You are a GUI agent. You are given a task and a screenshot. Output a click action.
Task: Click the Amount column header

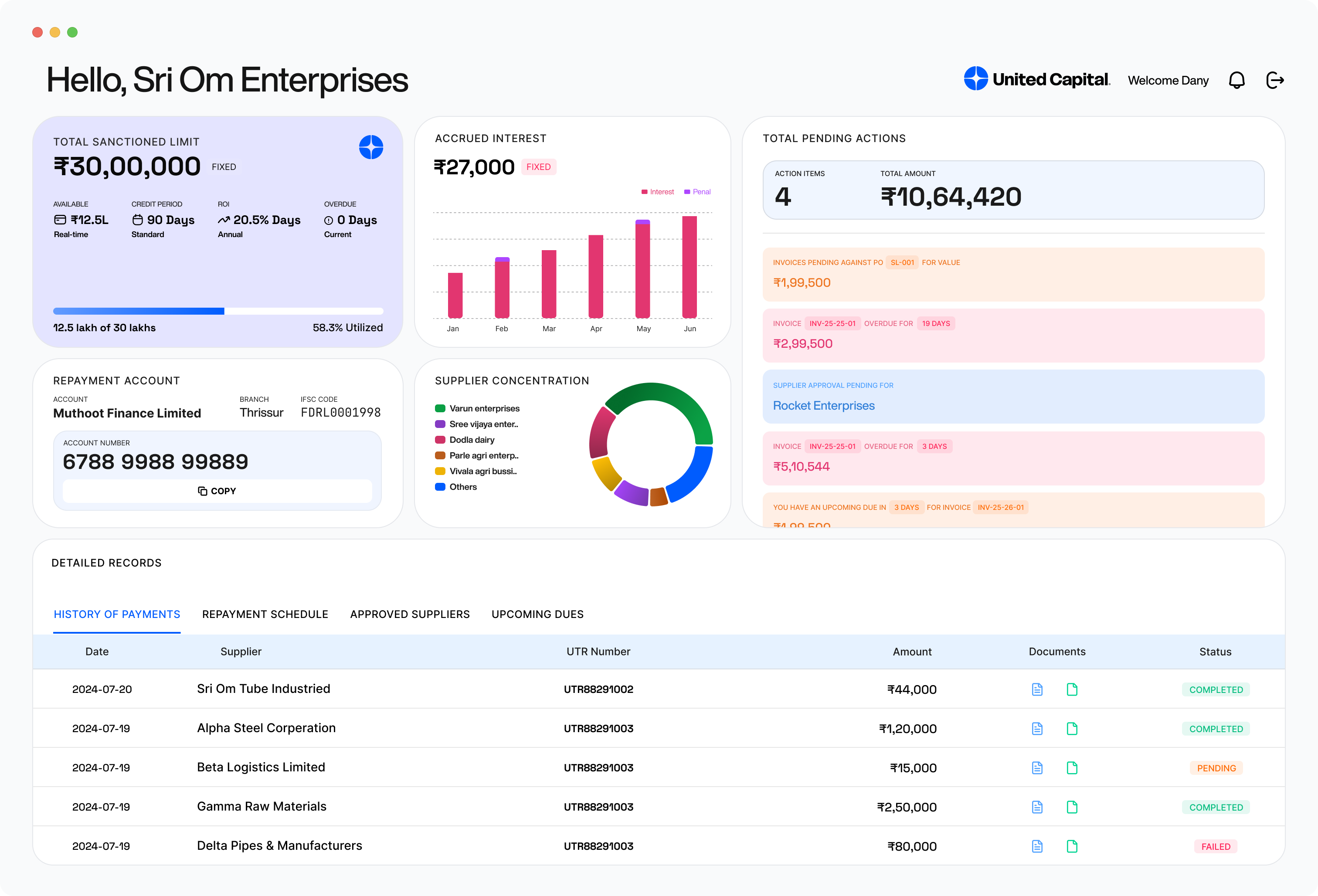(912, 652)
